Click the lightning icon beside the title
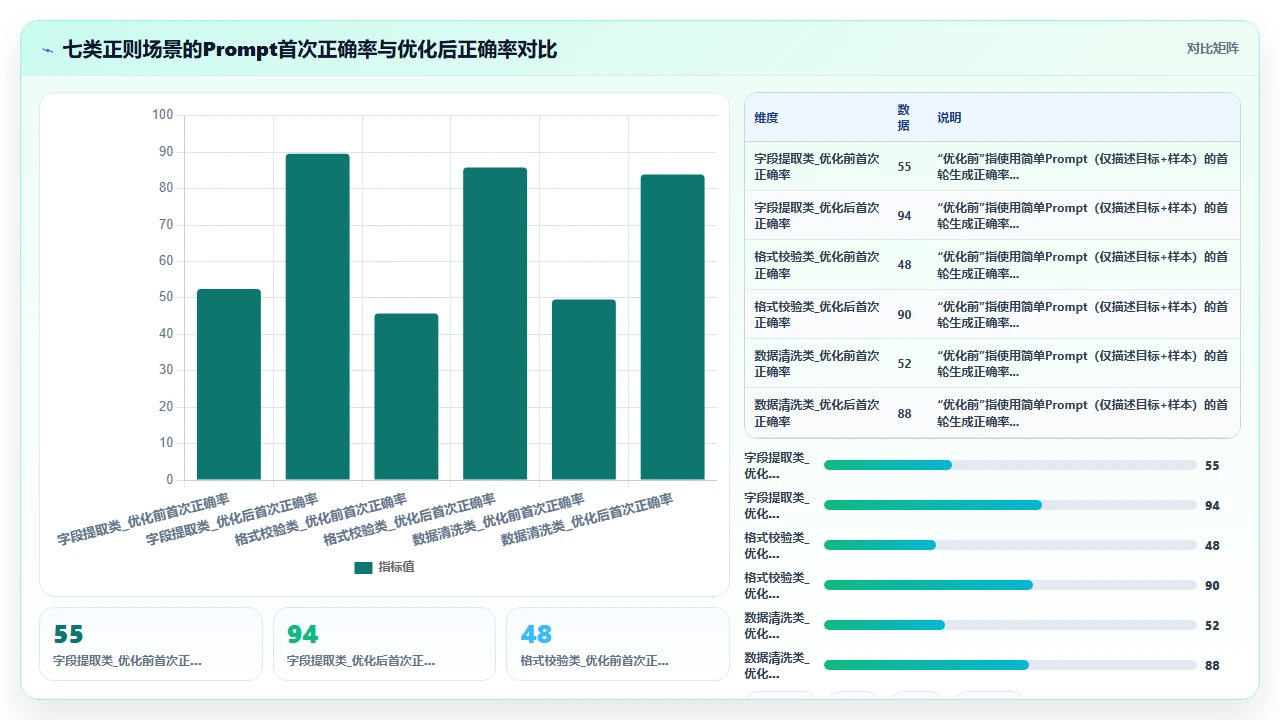 click(x=48, y=50)
